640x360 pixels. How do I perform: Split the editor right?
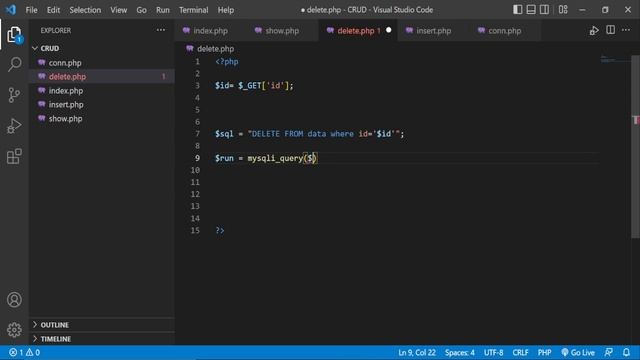[611, 30]
